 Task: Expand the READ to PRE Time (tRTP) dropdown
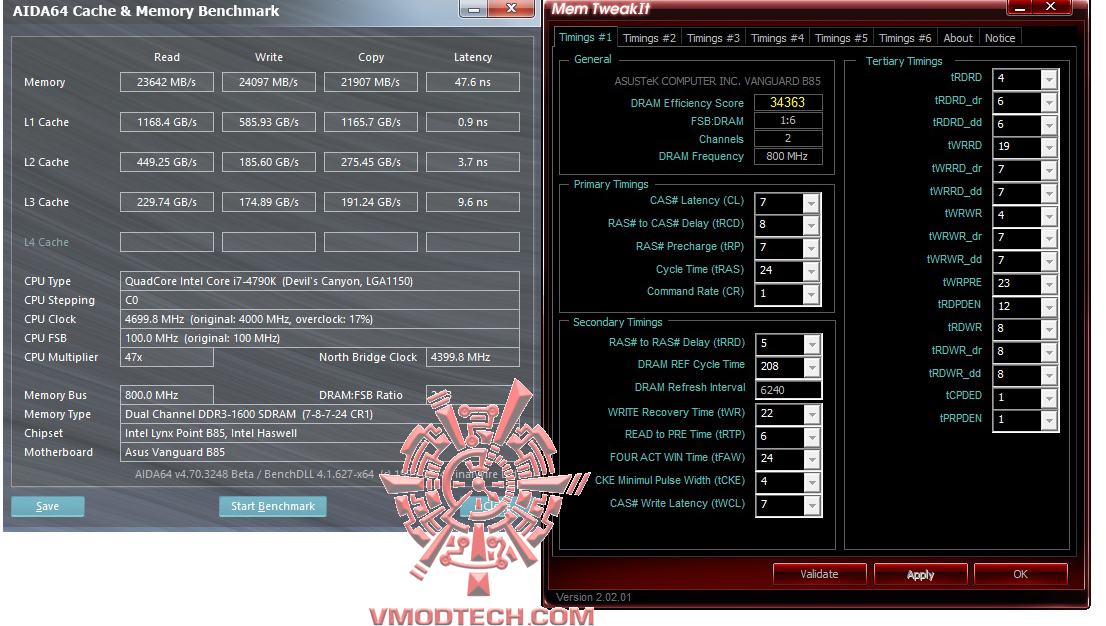(x=813, y=437)
